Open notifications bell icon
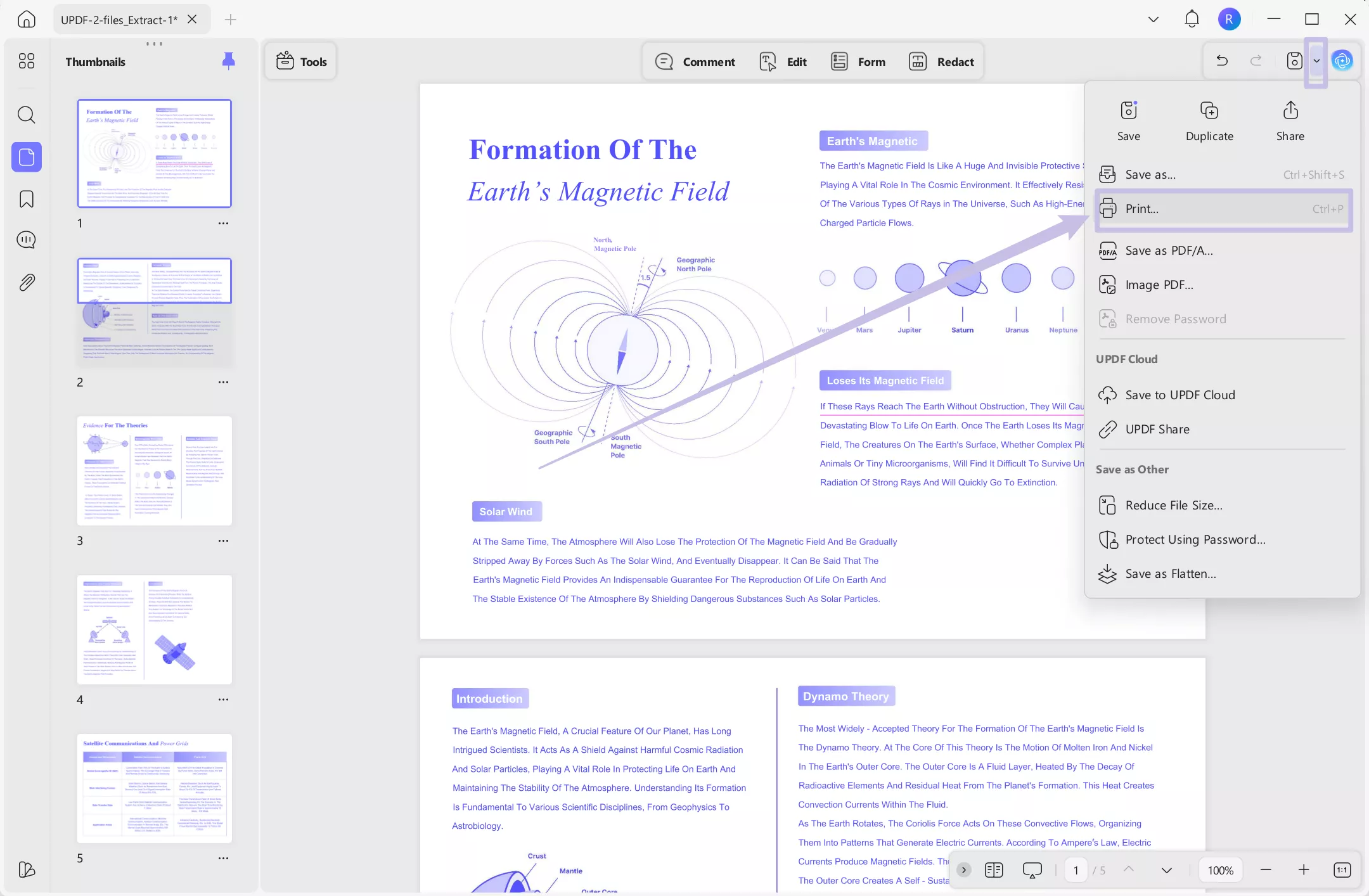Image resolution: width=1369 pixels, height=896 pixels. click(1192, 19)
